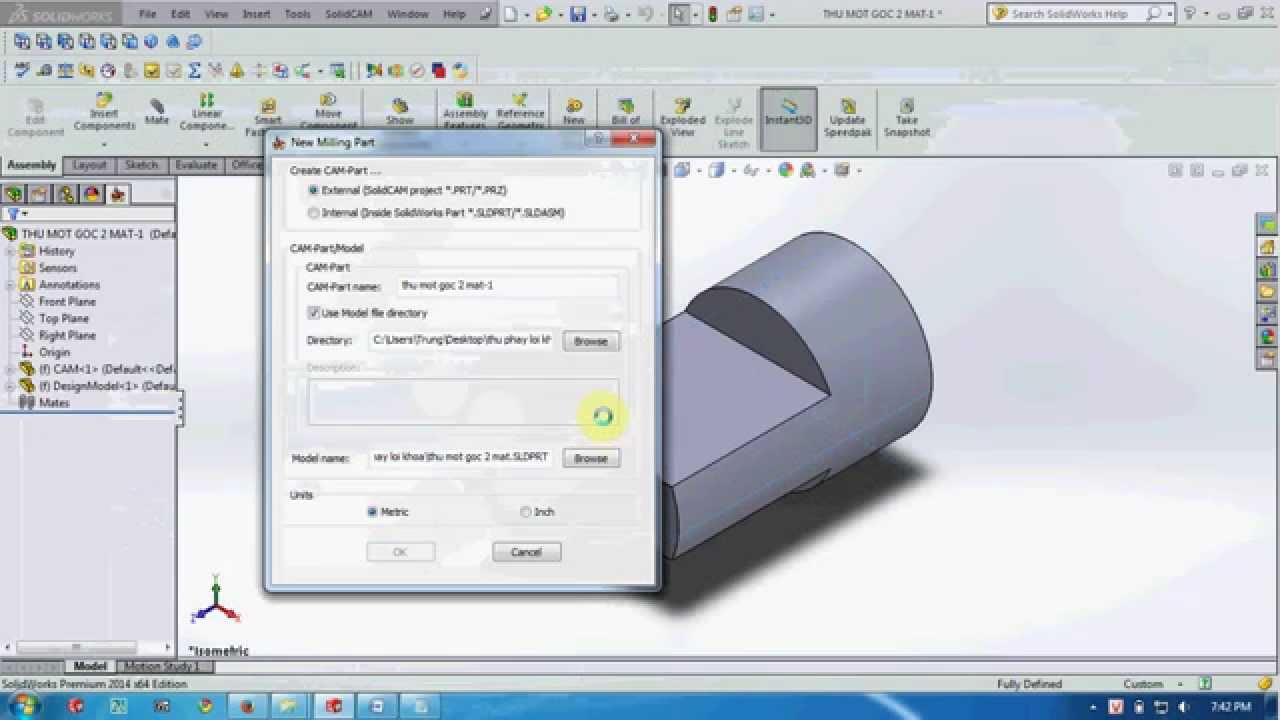1280x720 pixels.
Task: Click Insert Components in the ribbon
Action: click(x=104, y=114)
